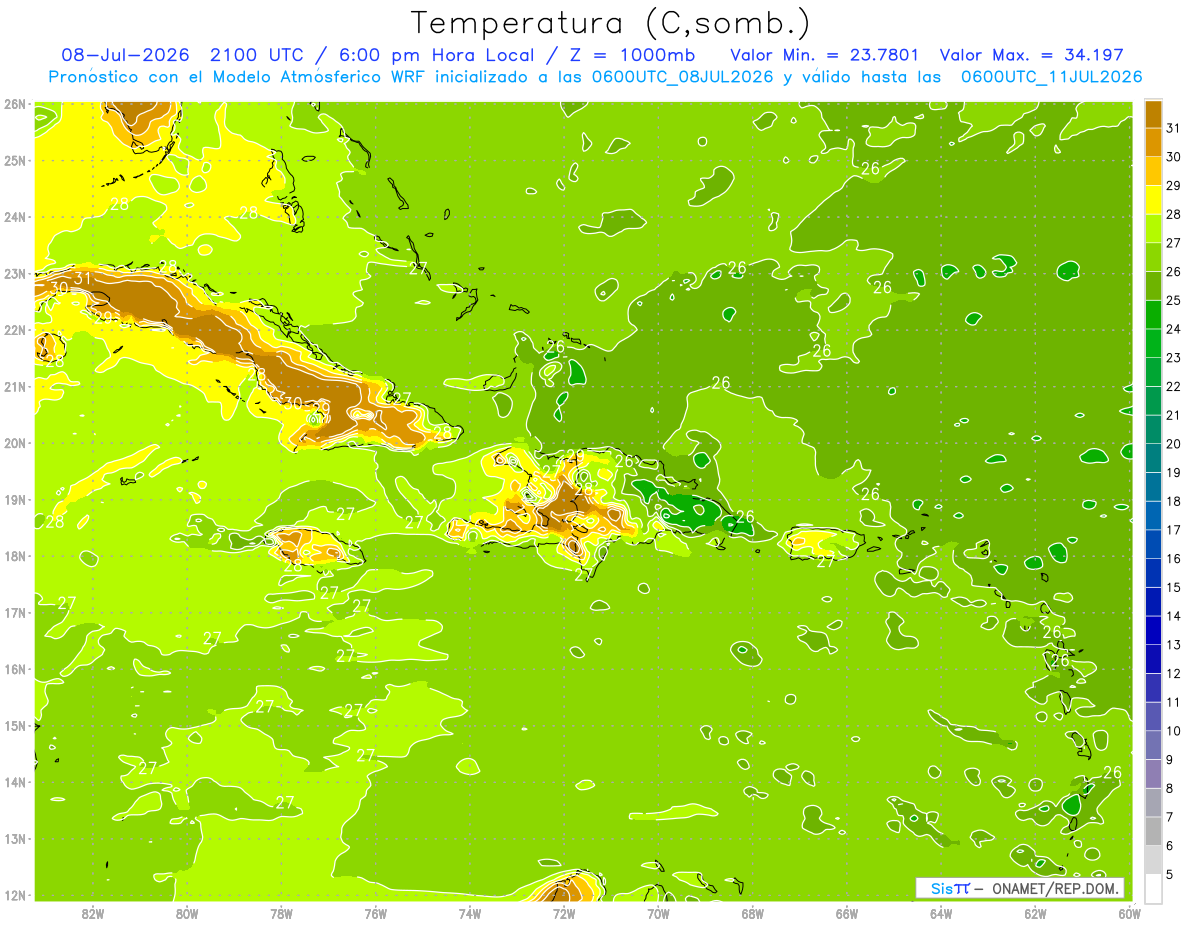
Task: Pick the color bar swatch between 25 and 26
Action: [x=1153, y=286]
